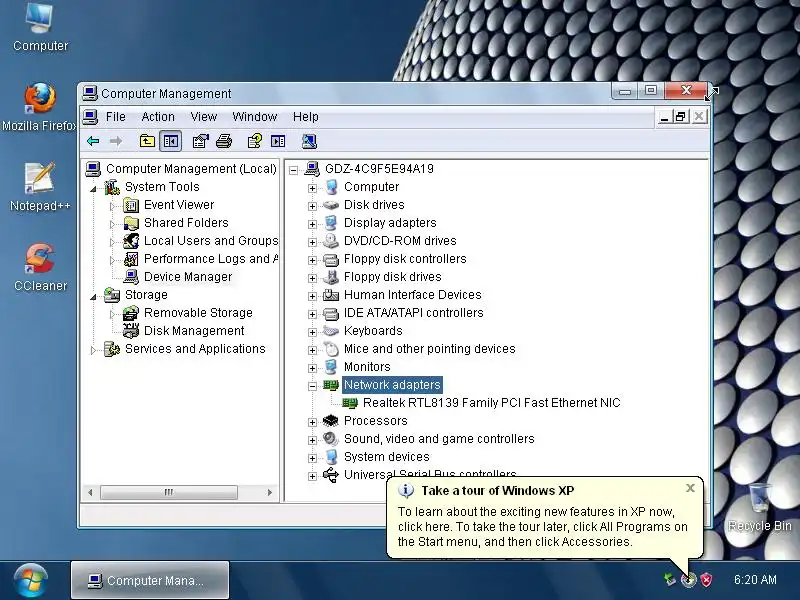800x600 pixels.
Task: Collapse the Storage node
Action: pyautogui.click(x=93, y=296)
